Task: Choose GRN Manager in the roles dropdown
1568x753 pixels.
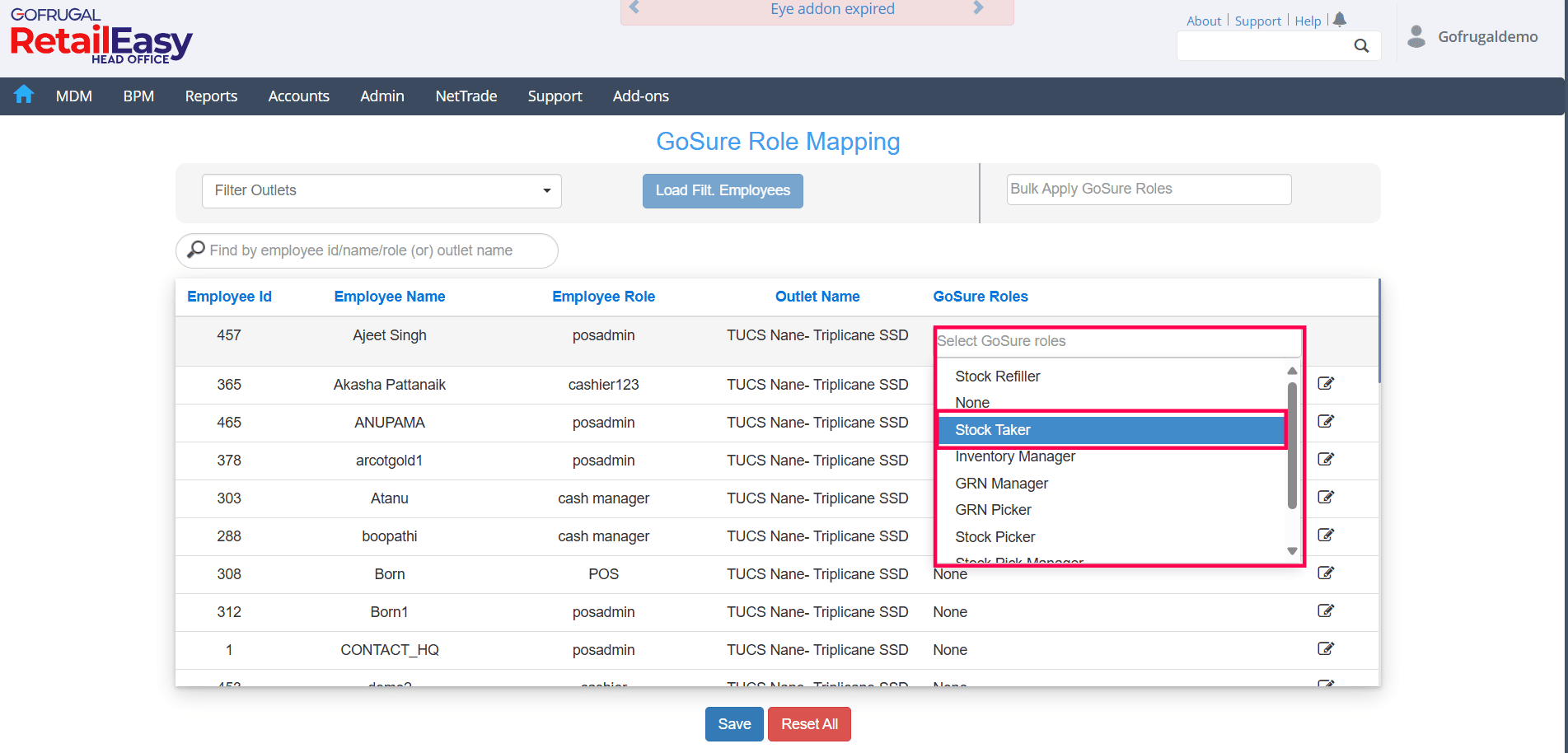Action: 1001,484
